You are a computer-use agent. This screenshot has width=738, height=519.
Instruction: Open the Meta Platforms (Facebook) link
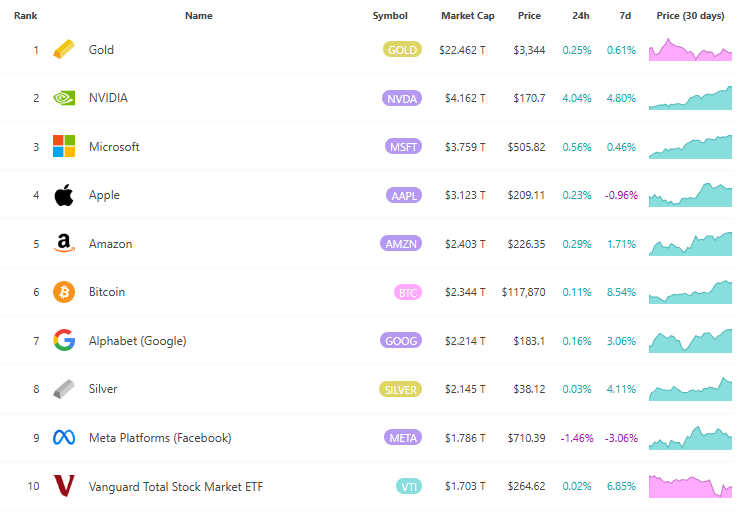160,438
